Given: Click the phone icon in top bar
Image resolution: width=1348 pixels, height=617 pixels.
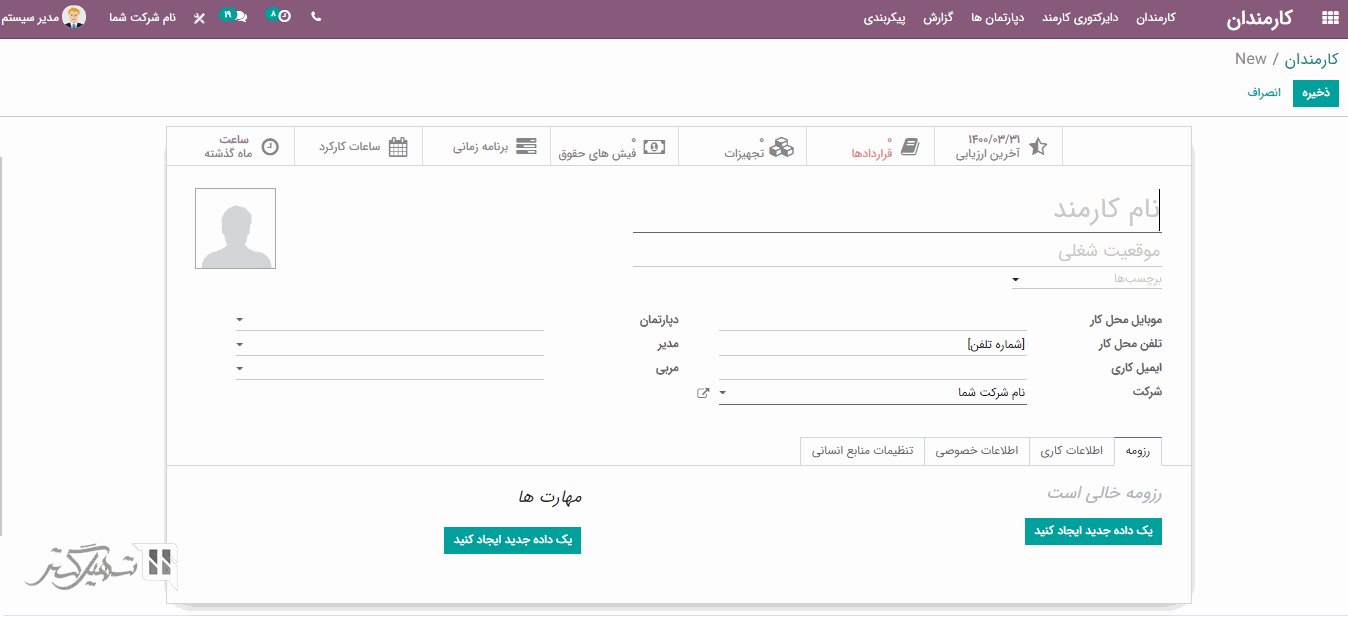Looking at the screenshot, I should pyautogui.click(x=316, y=17).
